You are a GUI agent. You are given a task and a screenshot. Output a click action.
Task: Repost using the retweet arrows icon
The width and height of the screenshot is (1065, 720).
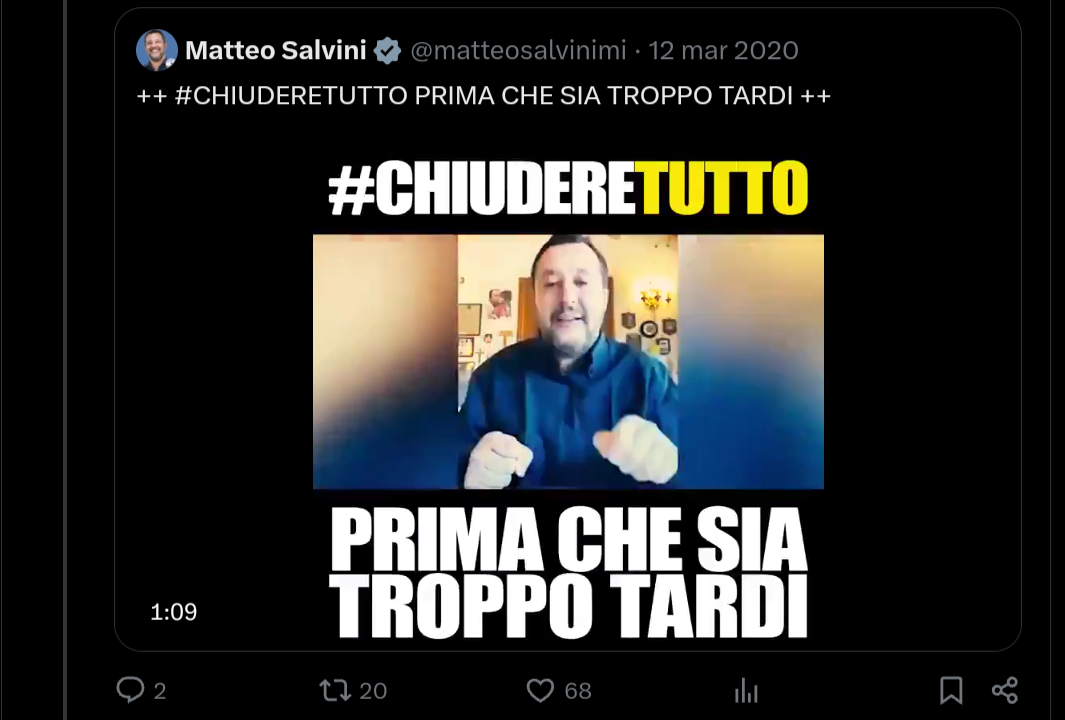coord(335,691)
